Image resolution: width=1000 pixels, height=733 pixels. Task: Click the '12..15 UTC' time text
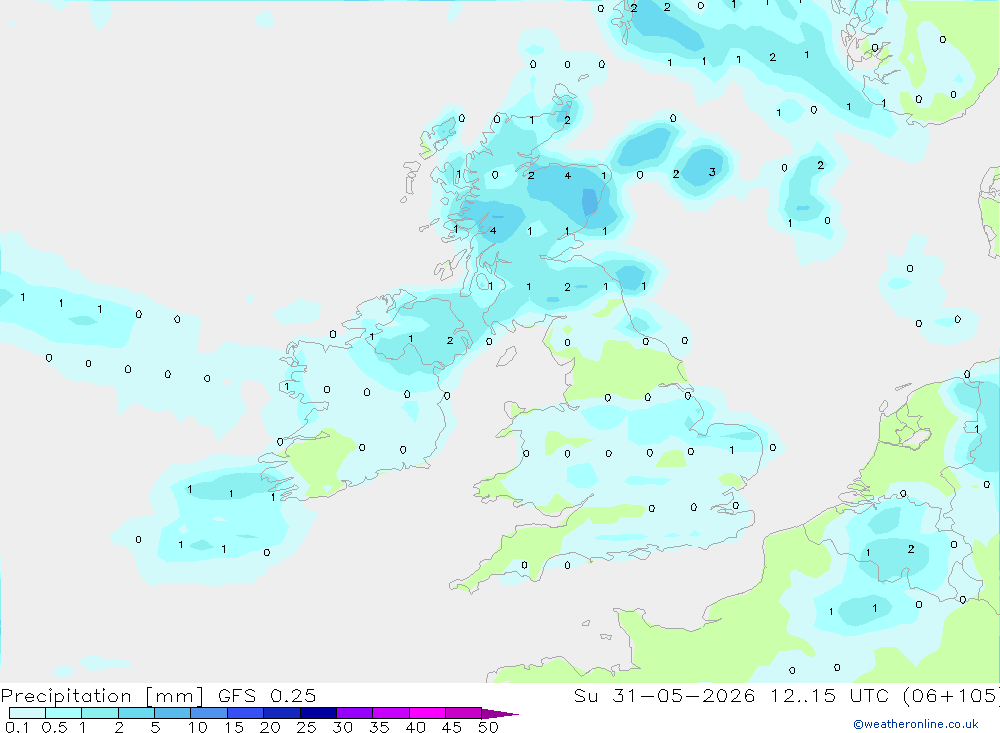click(x=829, y=695)
